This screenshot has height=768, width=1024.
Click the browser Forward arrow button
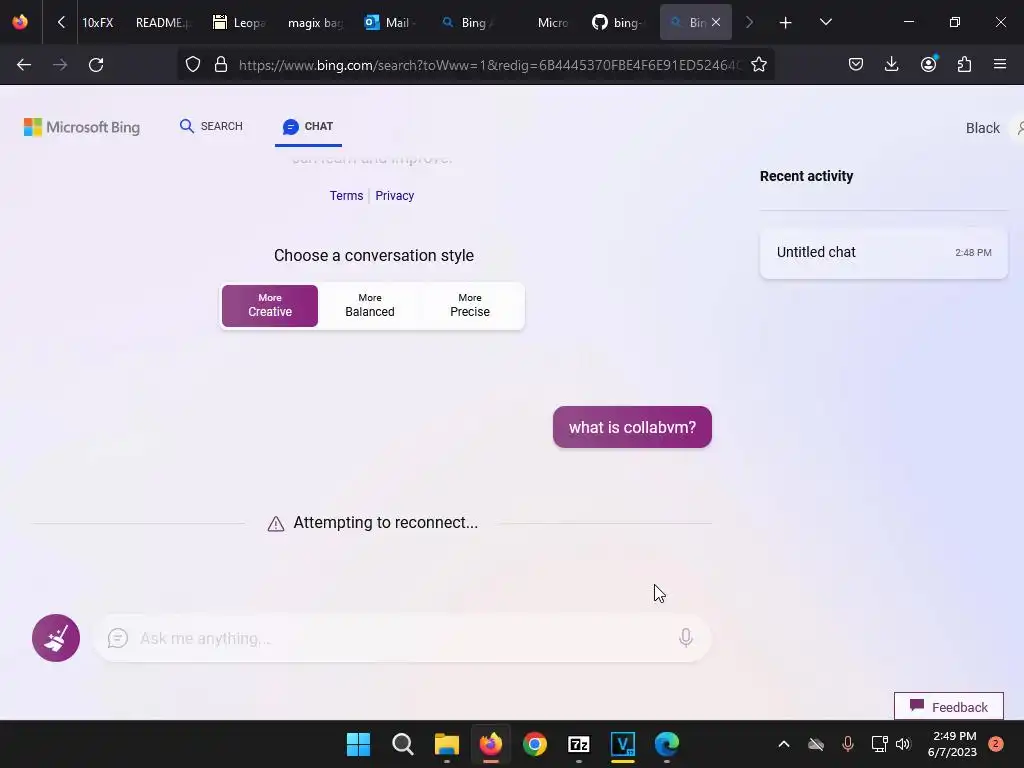[x=60, y=65]
